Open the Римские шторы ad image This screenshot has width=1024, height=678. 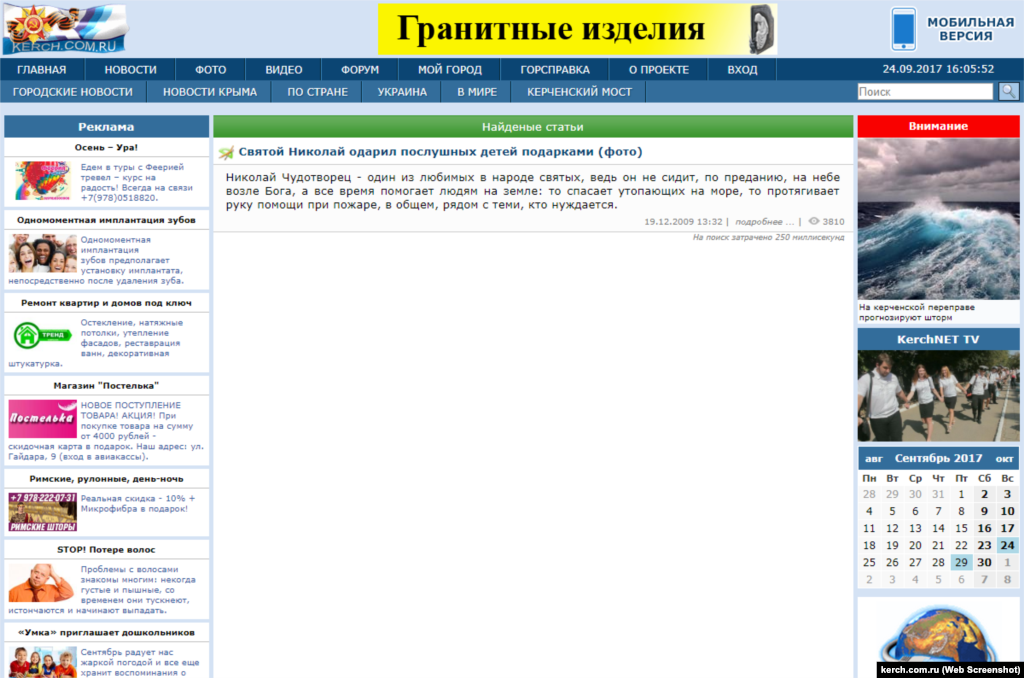point(42,512)
